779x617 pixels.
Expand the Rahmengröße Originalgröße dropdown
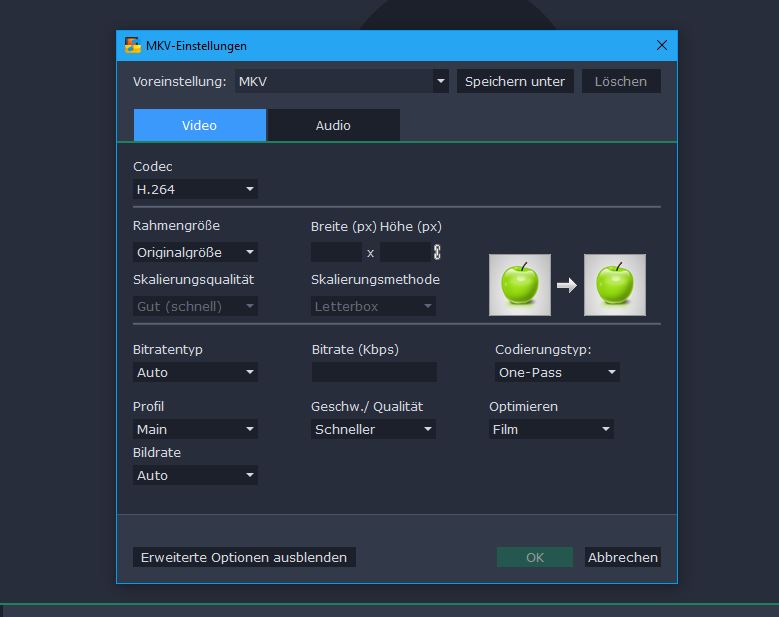coord(195,252)
